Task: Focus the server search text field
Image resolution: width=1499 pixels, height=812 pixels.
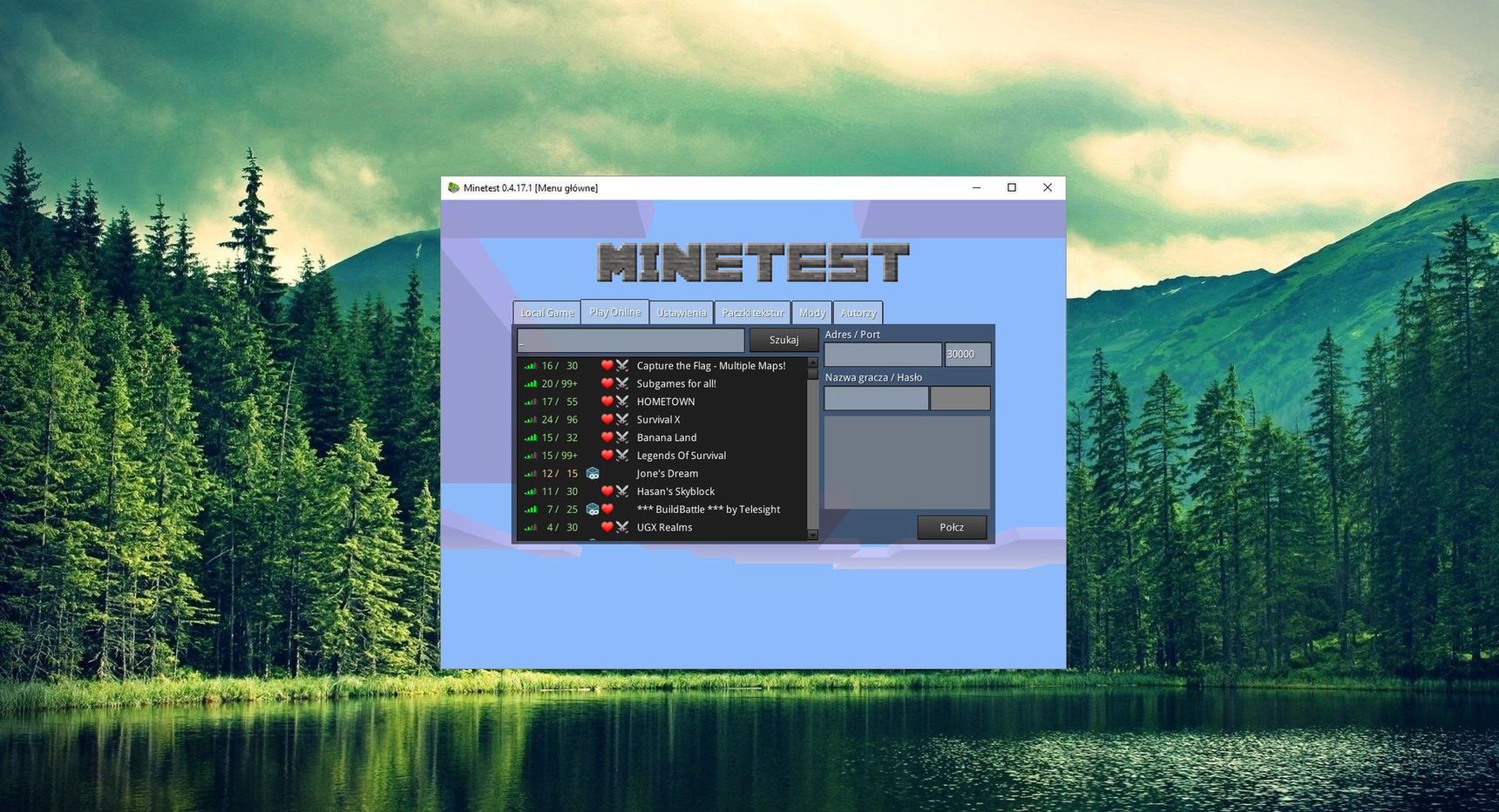Action: [631, 340]
